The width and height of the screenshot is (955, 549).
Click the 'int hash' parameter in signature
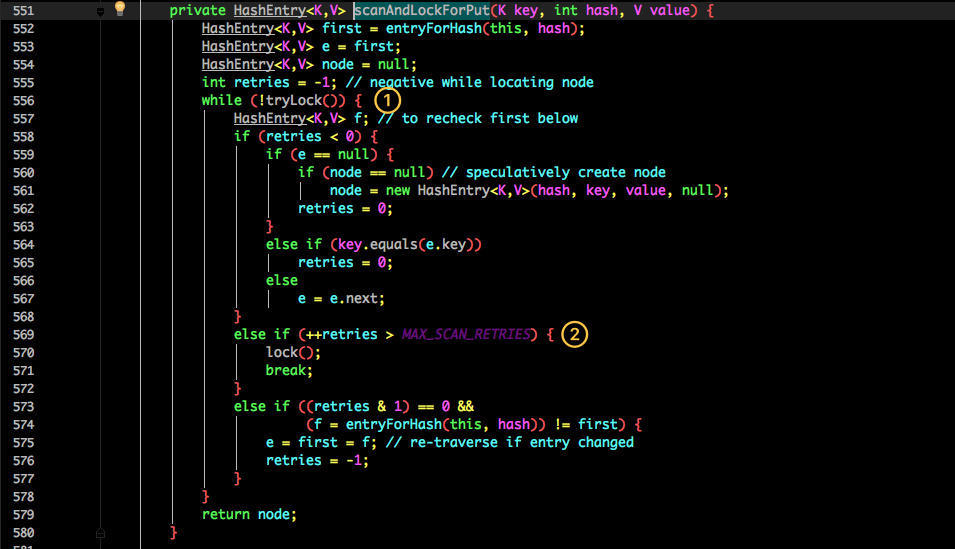pyautogui.click(x=586, y=10)
